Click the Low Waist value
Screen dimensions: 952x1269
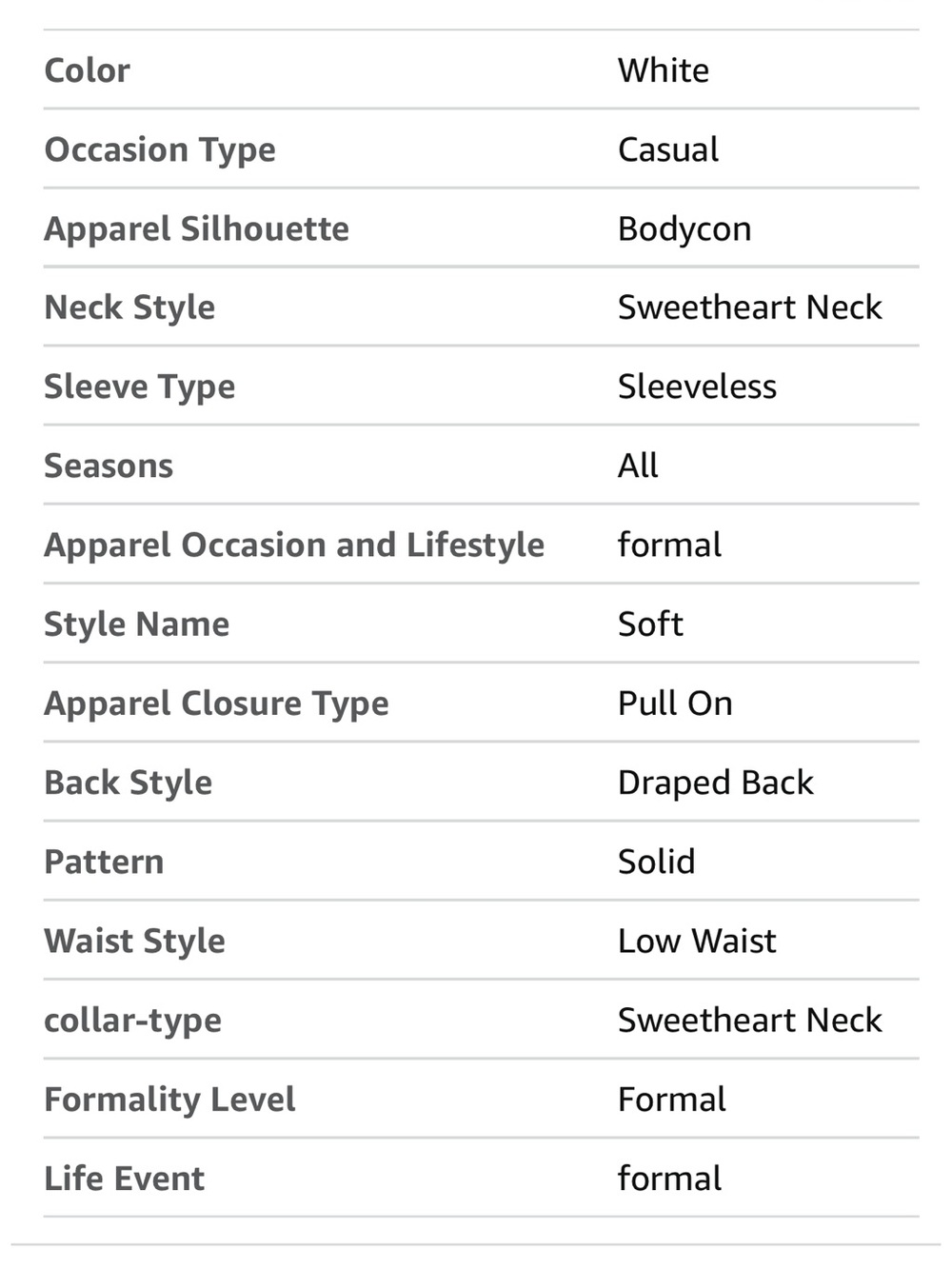pos(697,941)
